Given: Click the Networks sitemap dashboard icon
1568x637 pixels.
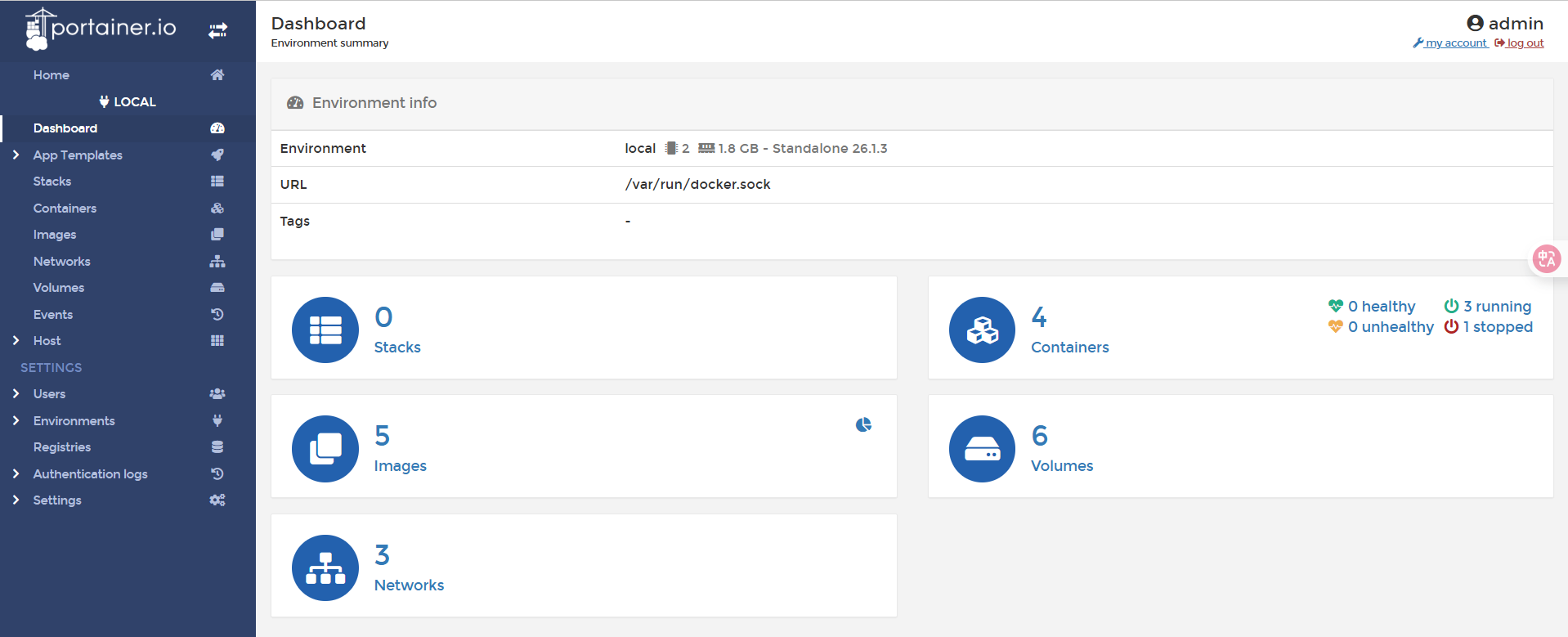Looking at the screenshot, I should [325, 567].
